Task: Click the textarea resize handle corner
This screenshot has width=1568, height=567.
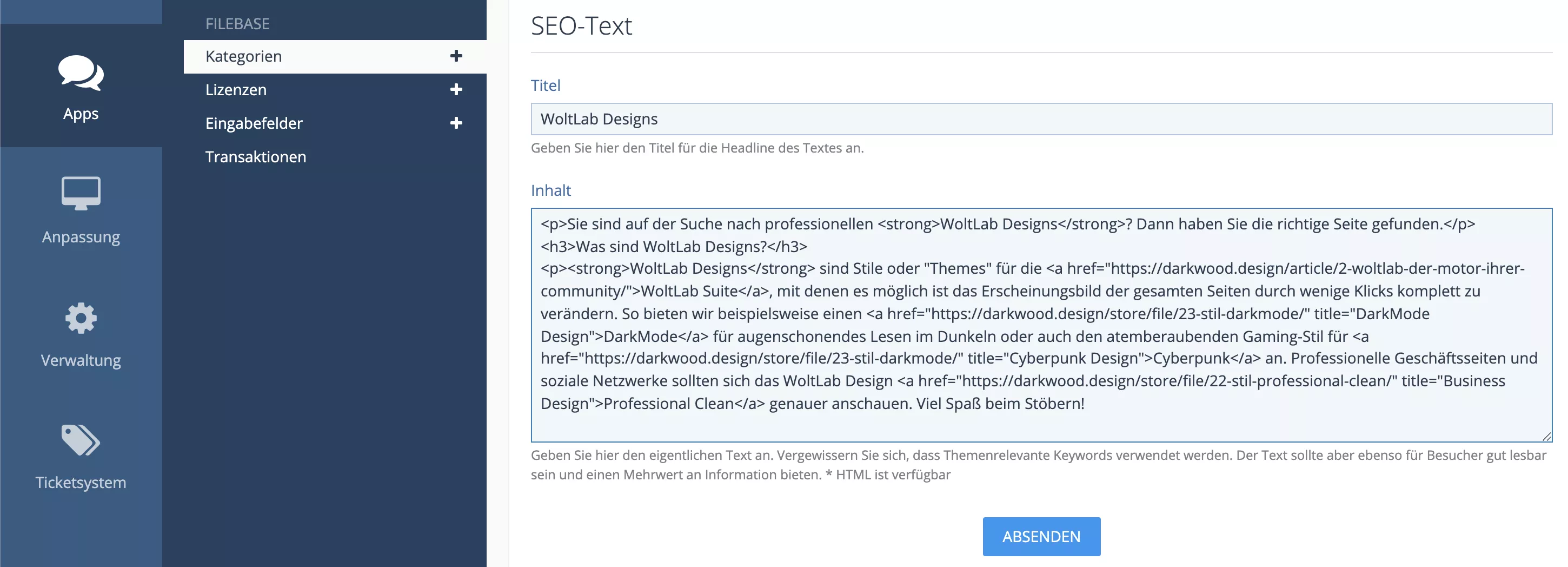Action: click(1546, 436)
